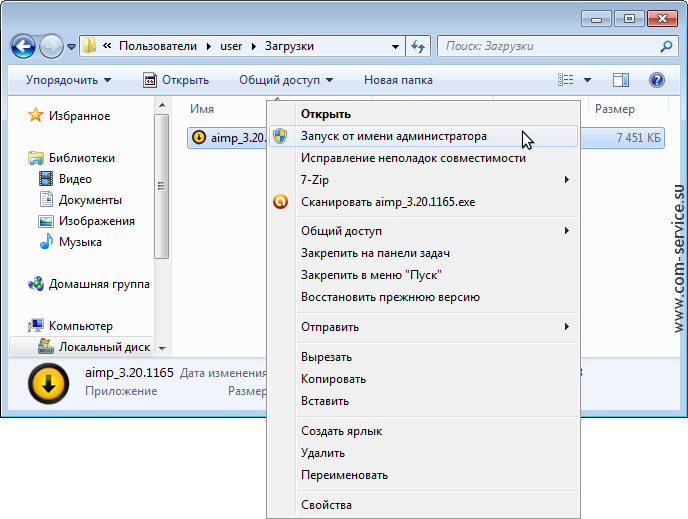The width and height of the screenshot is (688, 519).
Task: Click the large AIMP icon in details pane
Action: click(x=49, y=383)
